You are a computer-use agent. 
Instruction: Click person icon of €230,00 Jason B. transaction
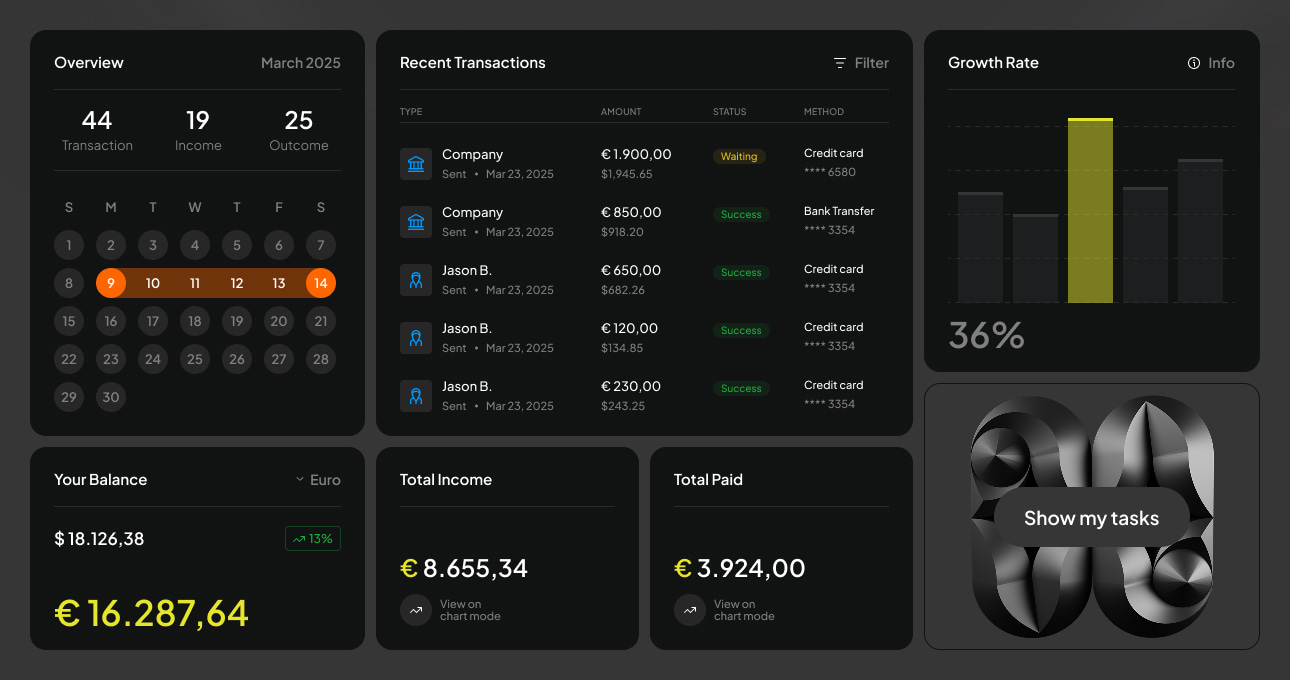416,396
